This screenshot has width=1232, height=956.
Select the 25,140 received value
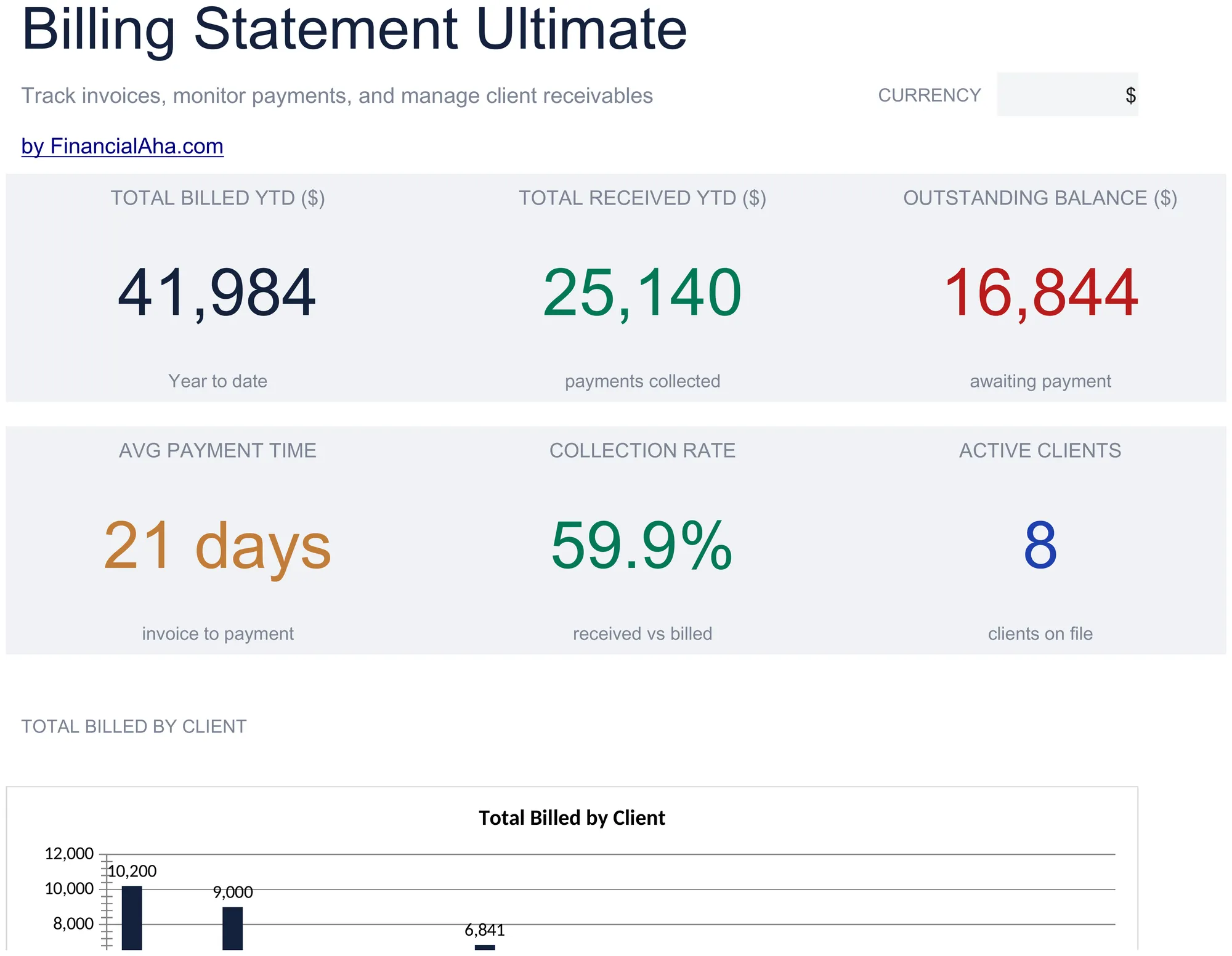(642, 293)
